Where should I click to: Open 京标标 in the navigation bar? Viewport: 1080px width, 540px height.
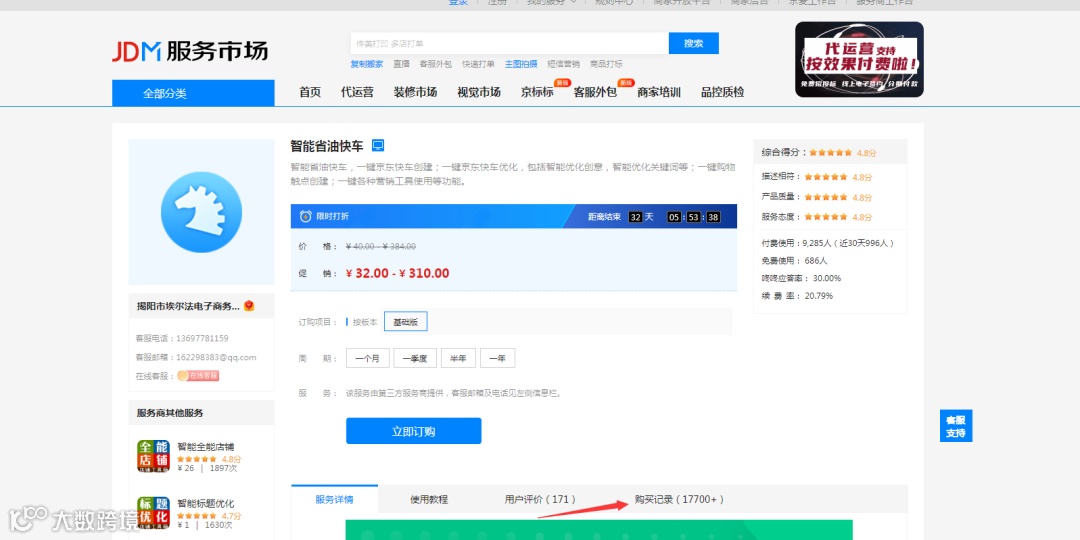tap(537, 92)
